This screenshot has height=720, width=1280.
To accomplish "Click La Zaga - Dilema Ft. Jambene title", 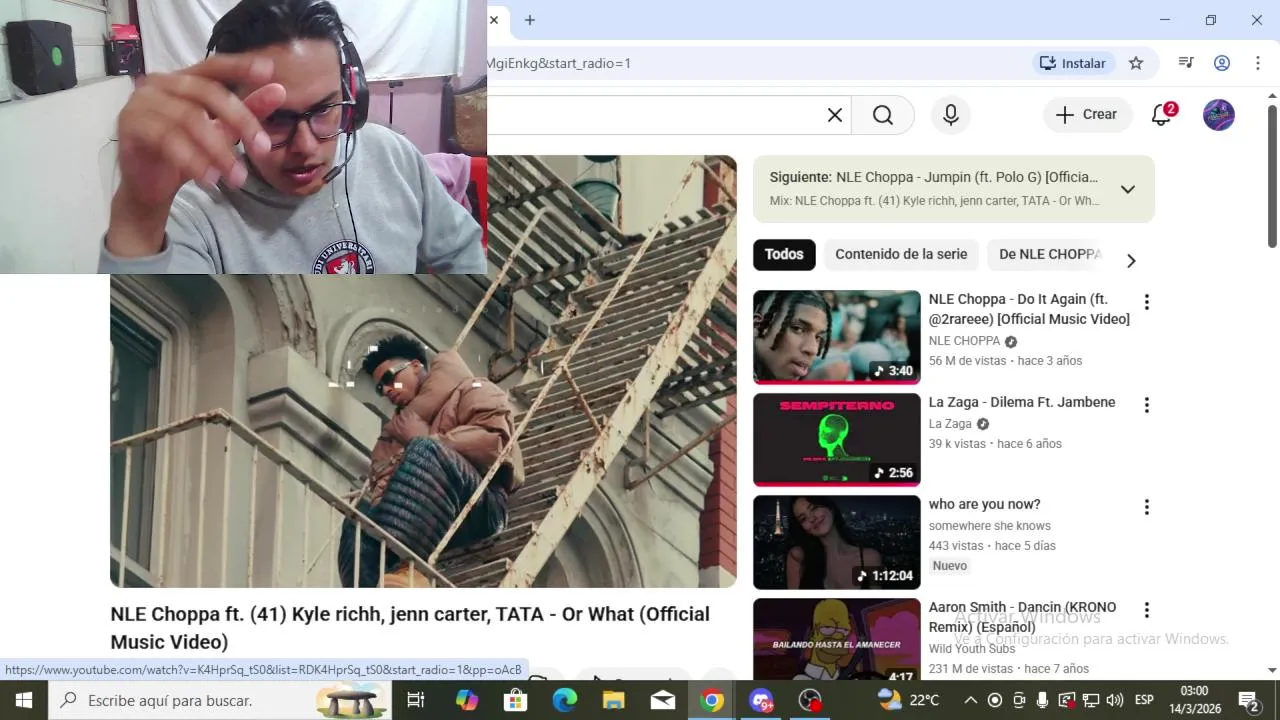I will (x=1022, y=402).
